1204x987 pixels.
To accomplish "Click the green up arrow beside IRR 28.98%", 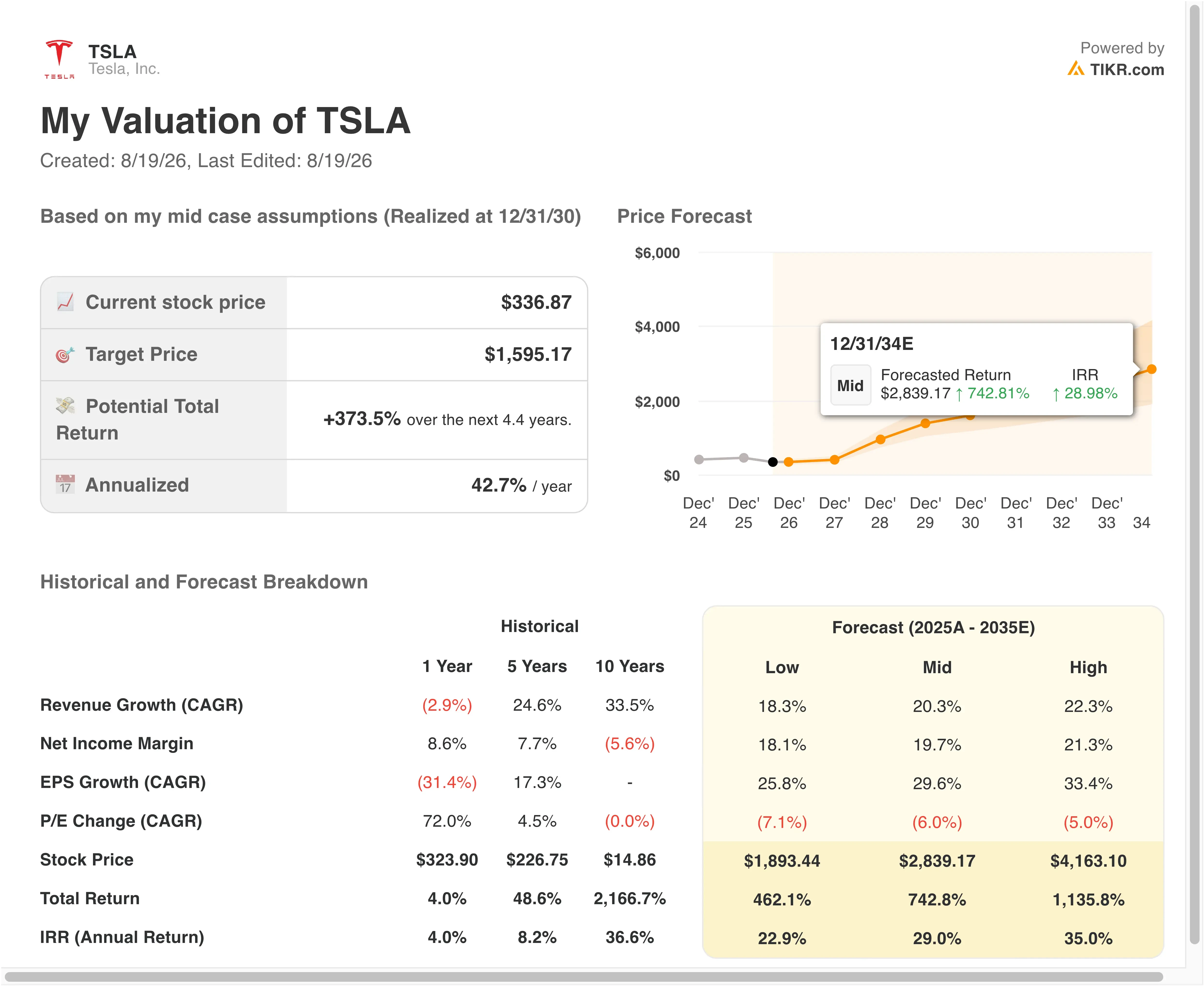I will (1056, 393).
